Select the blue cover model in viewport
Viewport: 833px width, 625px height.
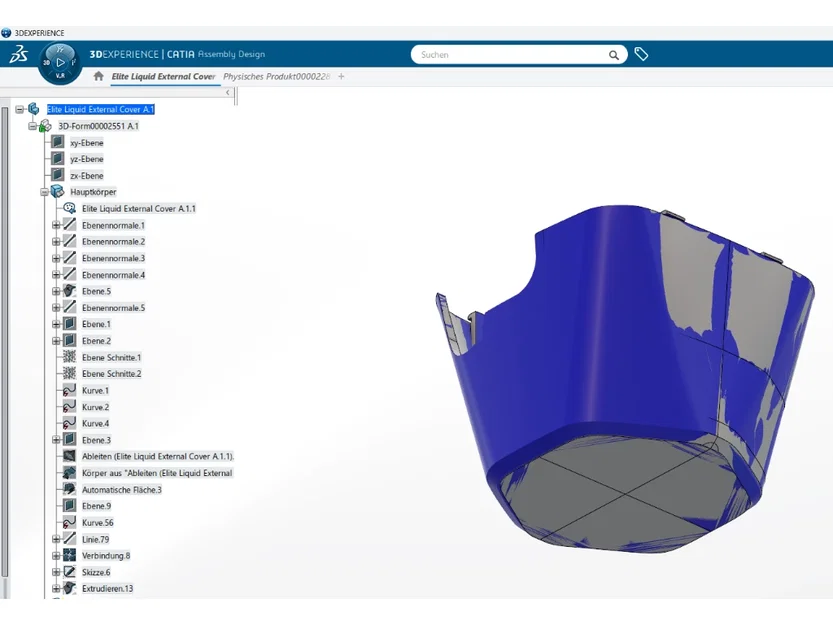coord(624,378)
